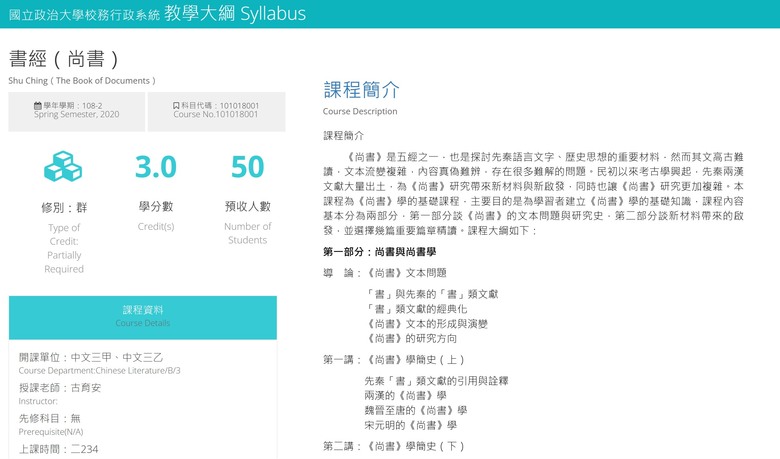This screenshot has height=459, width=780.
Task: Click the Credit(s) caption
Action: click(x=156, y=226)
